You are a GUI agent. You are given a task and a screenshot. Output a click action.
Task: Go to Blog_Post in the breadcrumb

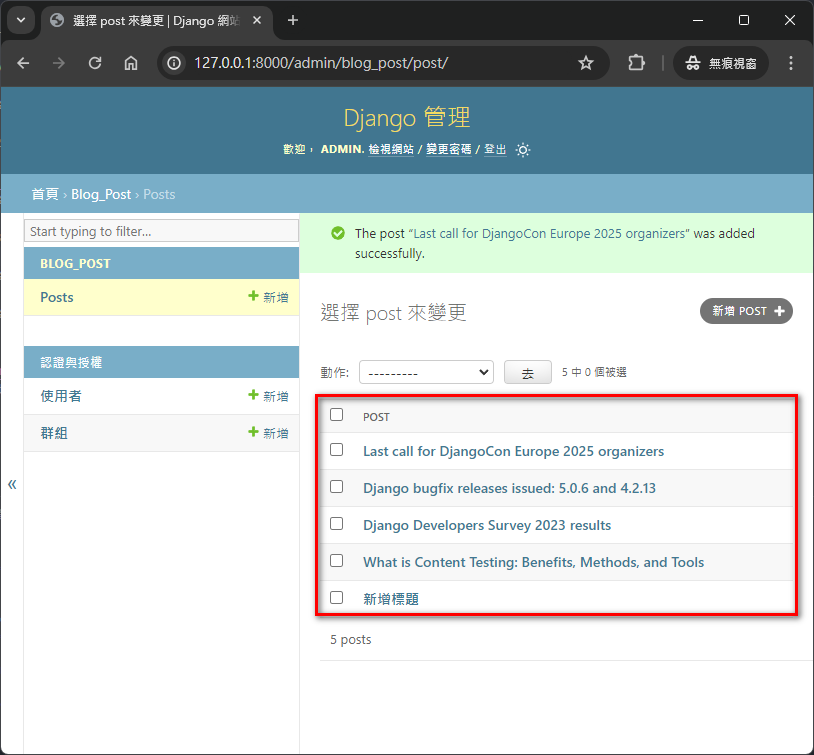[101, 194]
